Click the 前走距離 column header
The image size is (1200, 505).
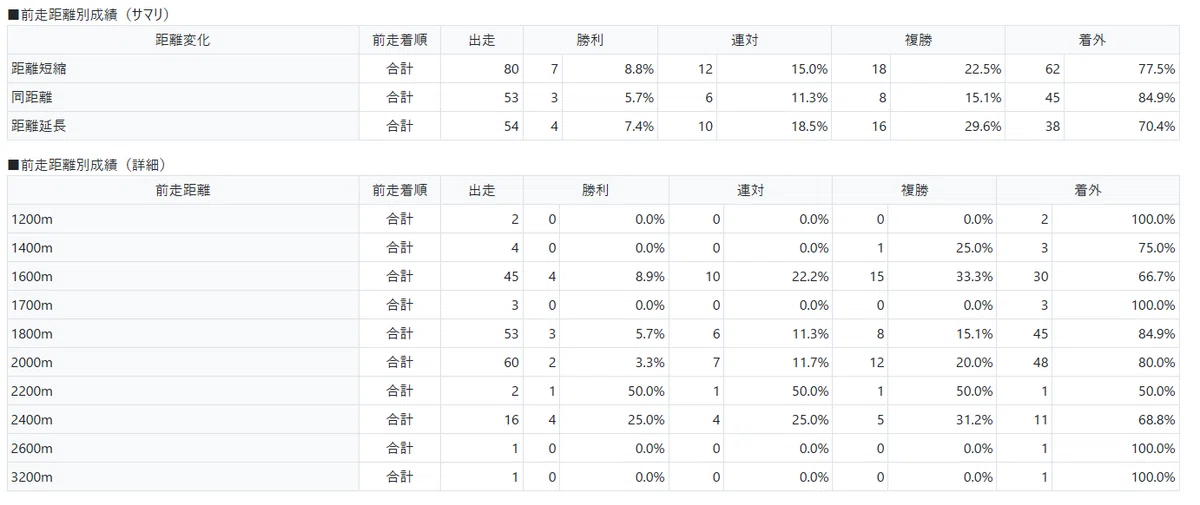pyautogui.click(x=183, y=190)
